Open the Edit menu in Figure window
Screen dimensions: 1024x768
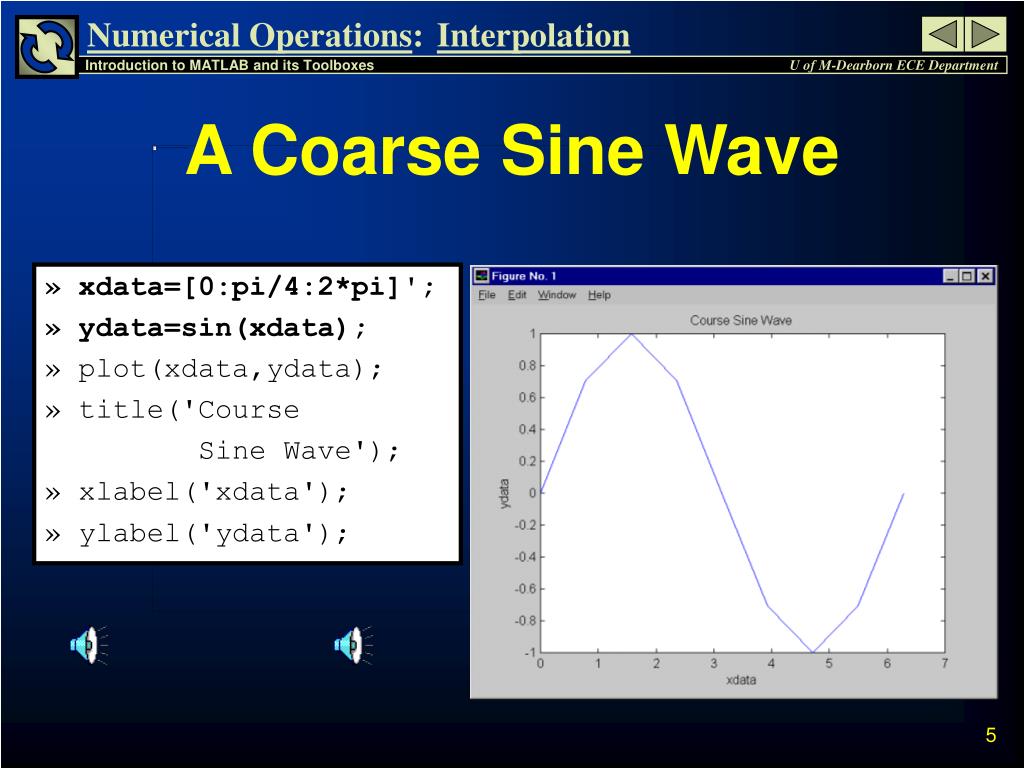click(517, 295)
